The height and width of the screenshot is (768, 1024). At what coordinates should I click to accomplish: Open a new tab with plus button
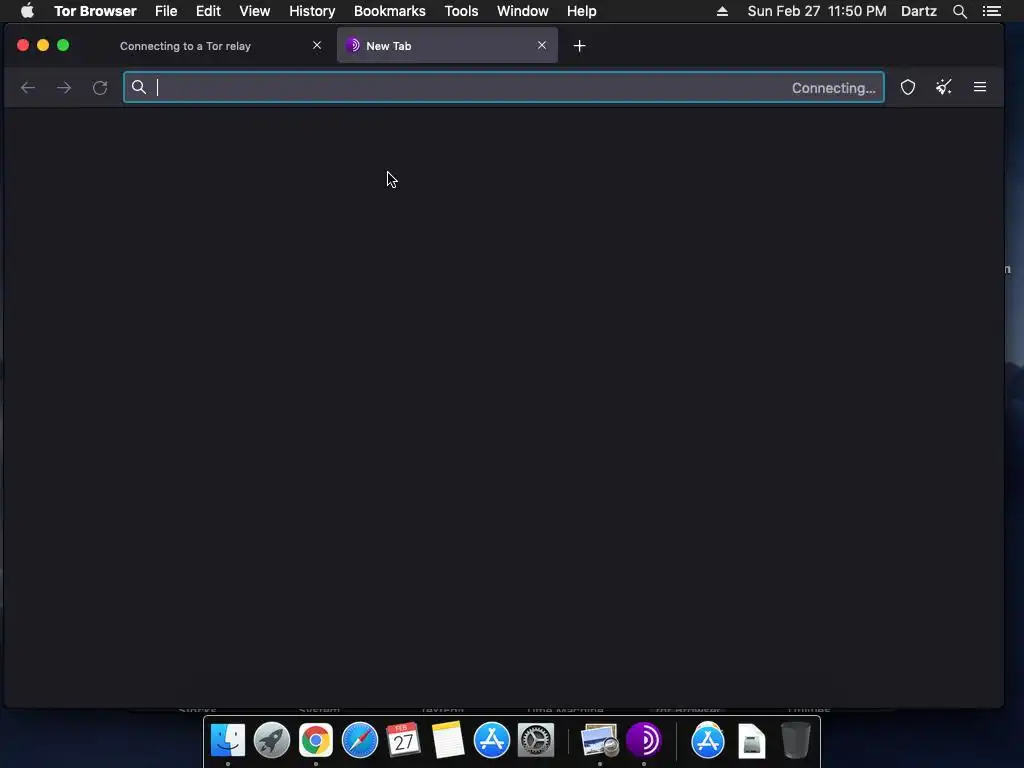pyautogui.click(x=579, y=46)
